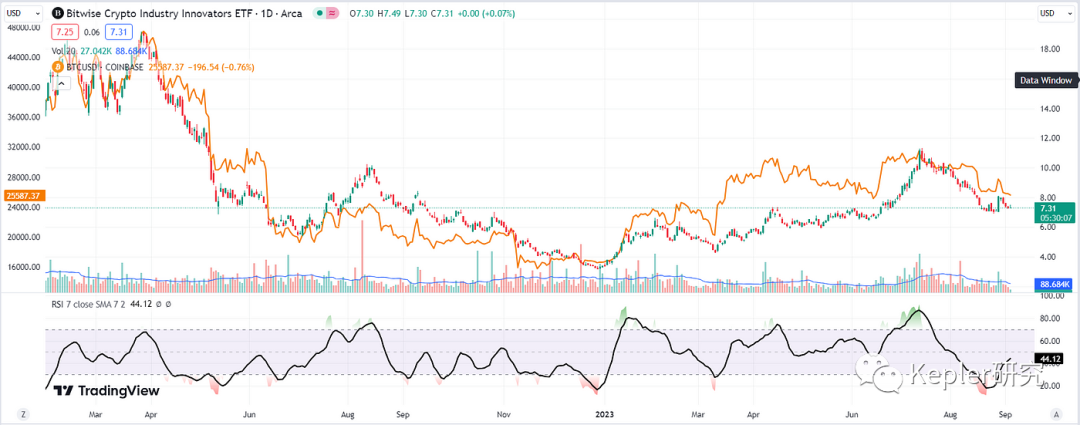
Task: Click the Data Window button
Action: (1046, 81)
